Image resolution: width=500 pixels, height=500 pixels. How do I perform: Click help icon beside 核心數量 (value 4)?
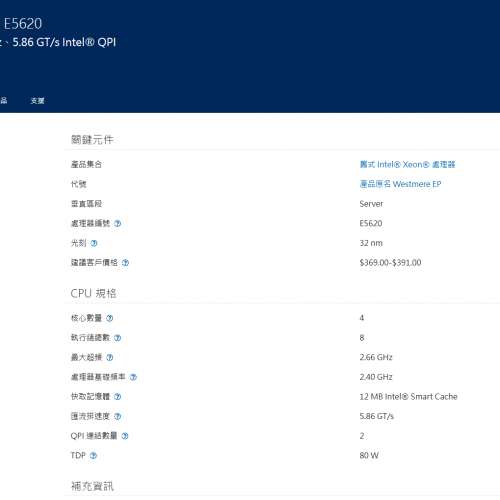(x=110, y=318)
